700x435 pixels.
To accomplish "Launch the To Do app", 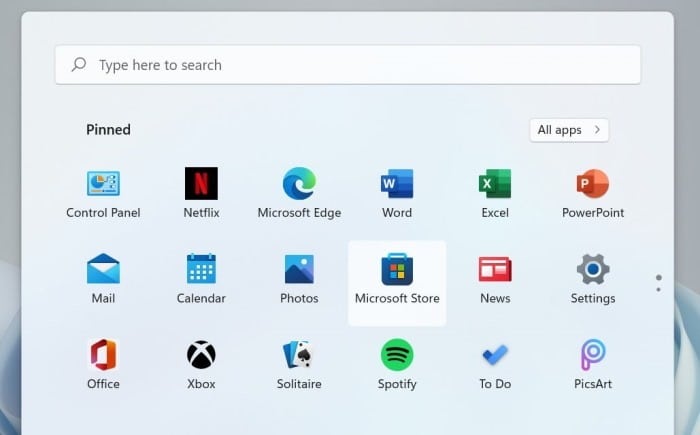I will click(495, 365).
